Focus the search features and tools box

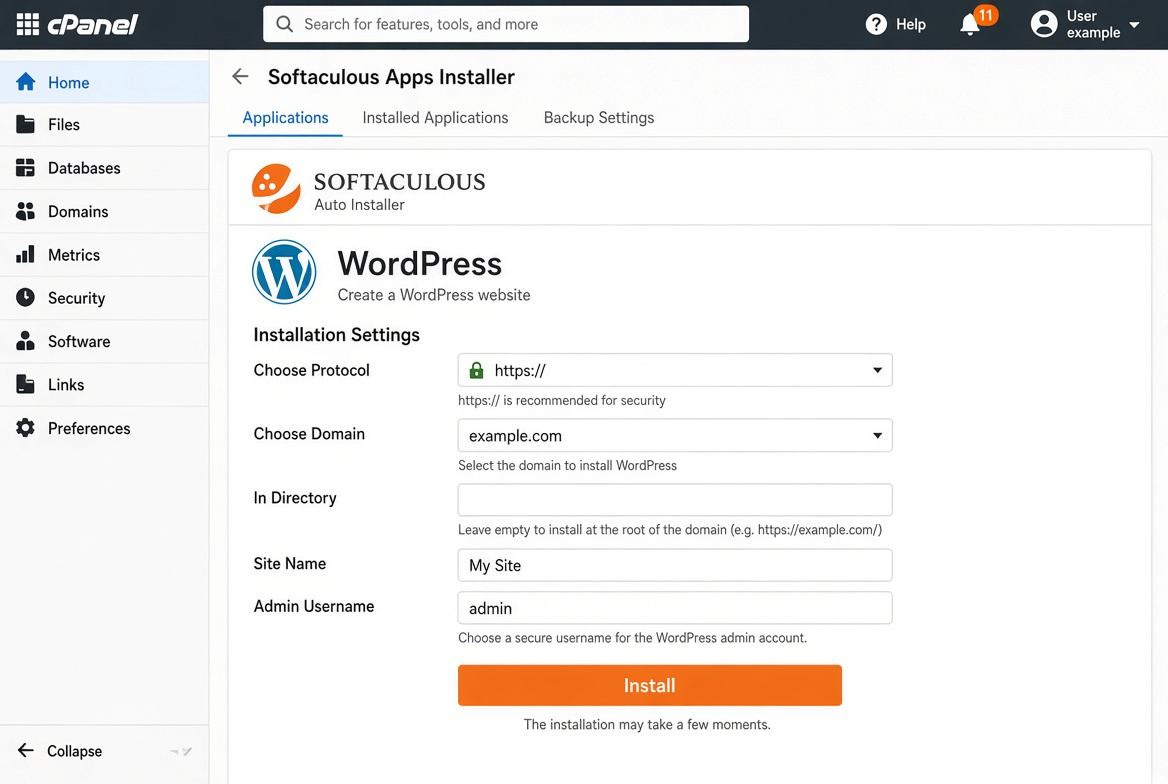(x=506, y=24)
